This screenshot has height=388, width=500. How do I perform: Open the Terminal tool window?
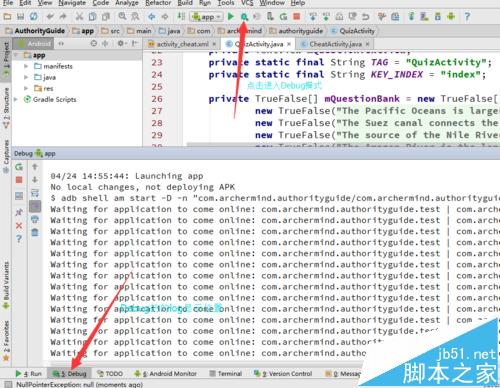tap(225, 374)
